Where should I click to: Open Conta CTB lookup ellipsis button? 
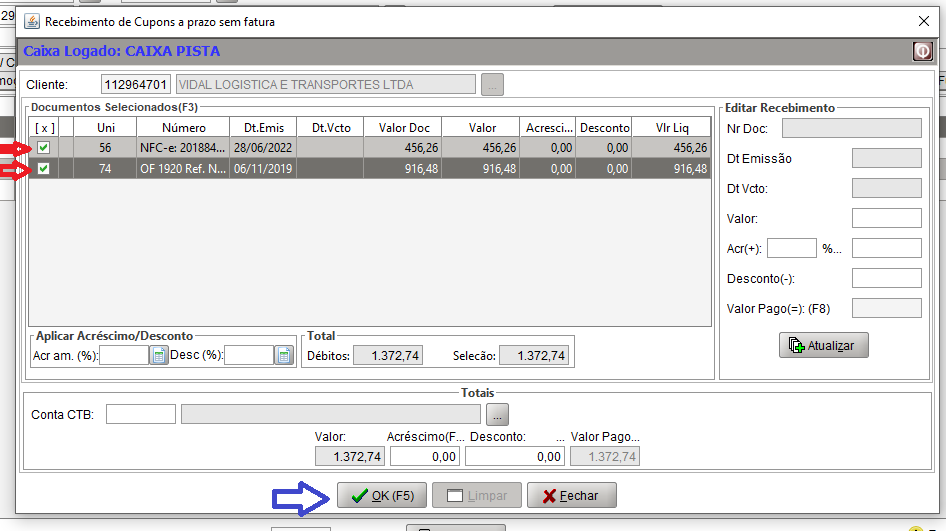point(498,414)
